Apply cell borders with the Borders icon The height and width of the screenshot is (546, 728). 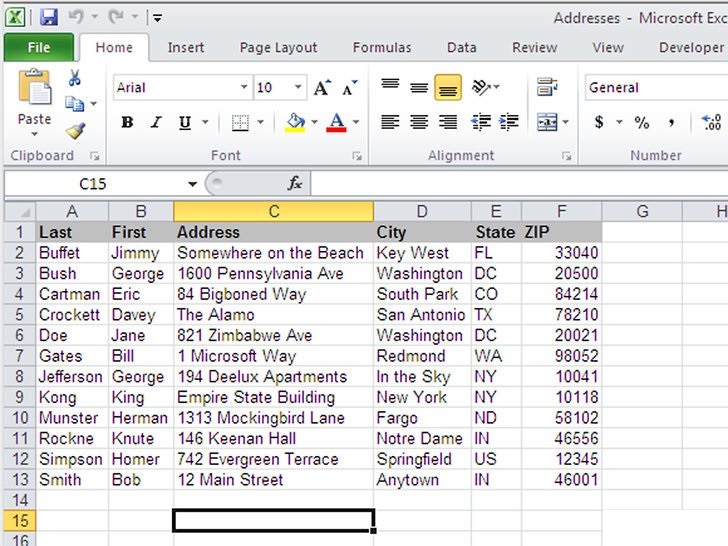pos(240,123)
